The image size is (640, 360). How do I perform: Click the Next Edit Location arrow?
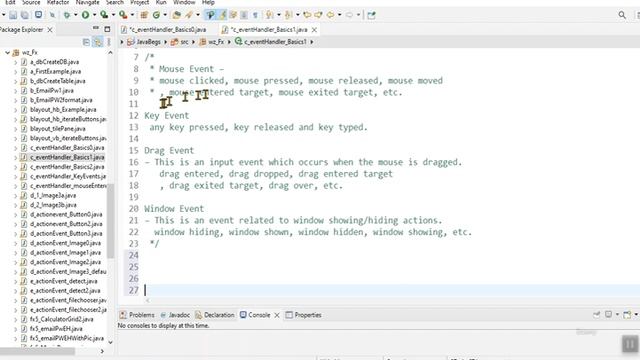tap(318, 15)
